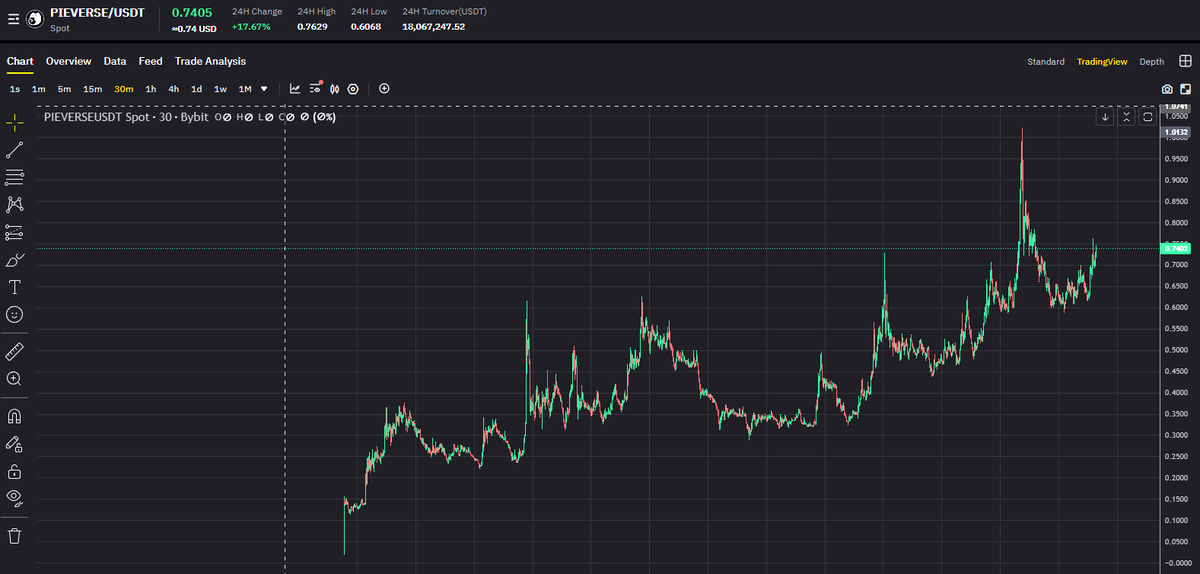Toggle the fullscreen chart icon
1200x574 pixels.
pos(1185,89)
